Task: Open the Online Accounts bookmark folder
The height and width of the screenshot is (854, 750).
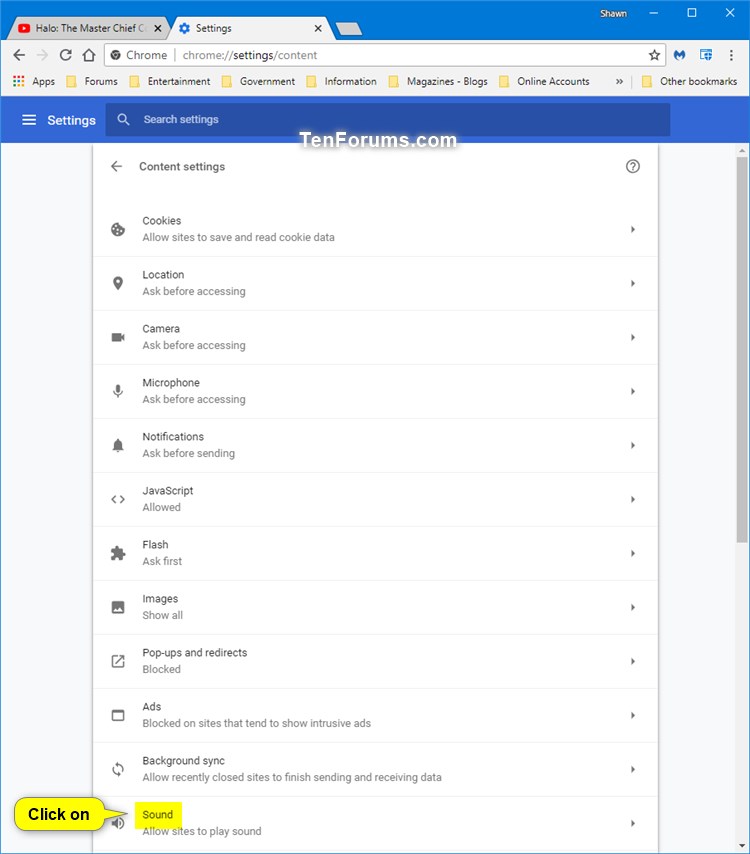Action: [545, 81]
